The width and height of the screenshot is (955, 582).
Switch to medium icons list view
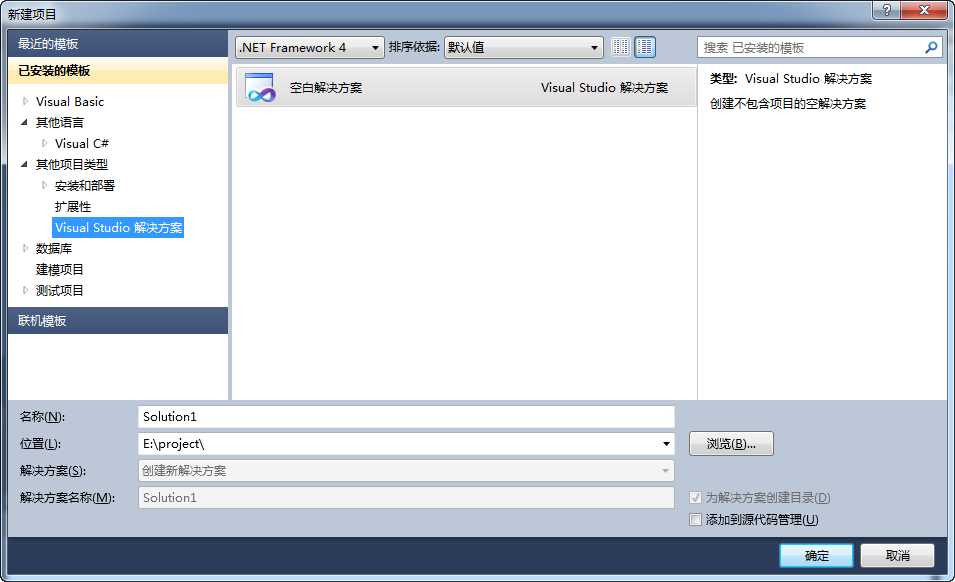point(644,47)
